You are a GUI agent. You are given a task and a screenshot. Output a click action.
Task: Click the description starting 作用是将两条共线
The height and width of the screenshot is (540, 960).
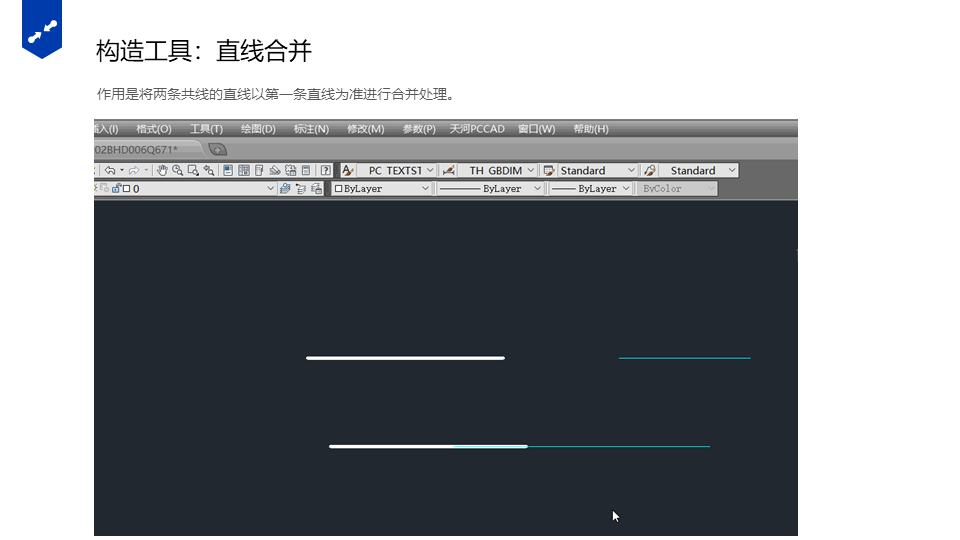point(276,94)
